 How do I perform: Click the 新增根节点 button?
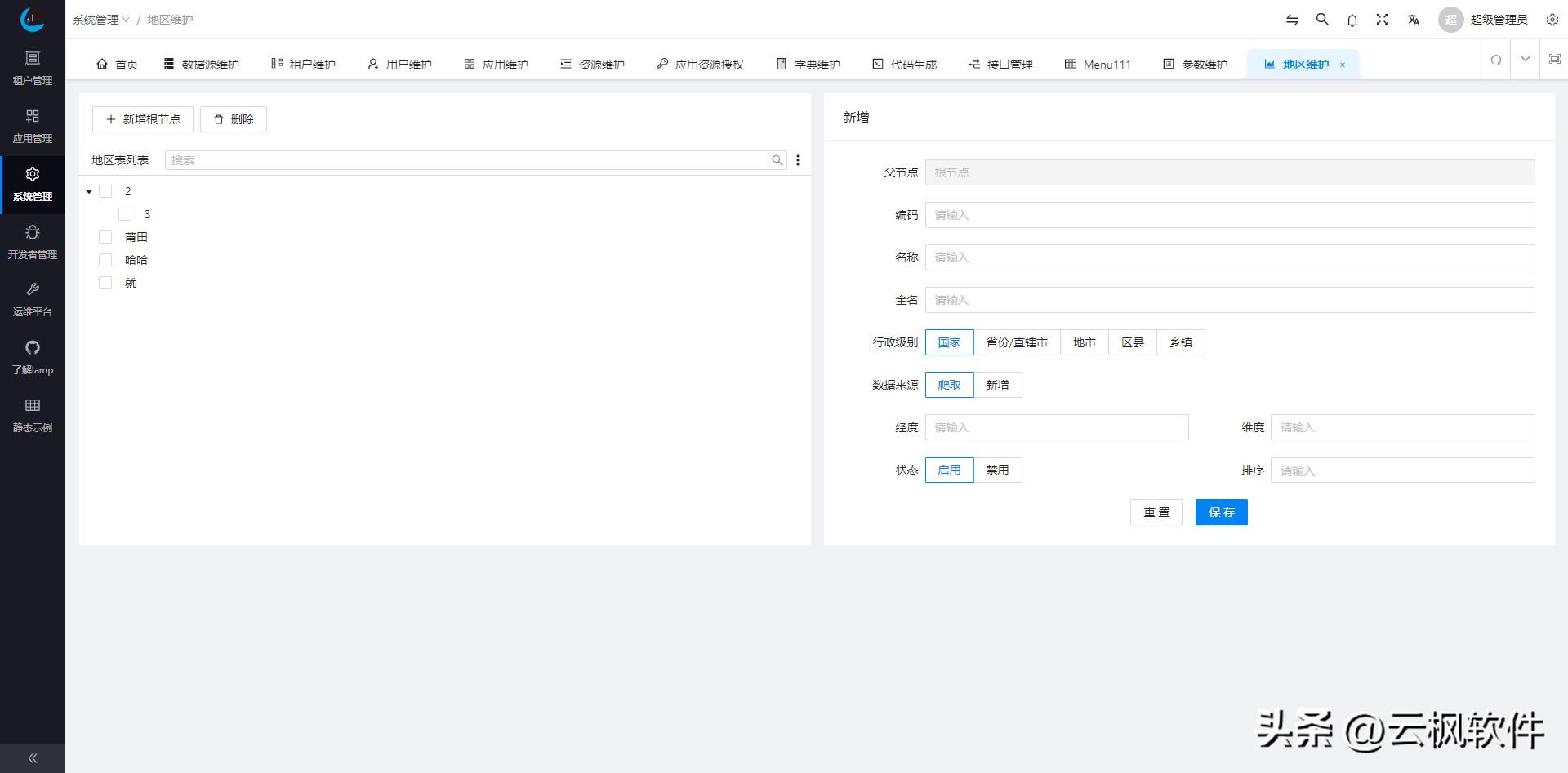coord(143,119)
